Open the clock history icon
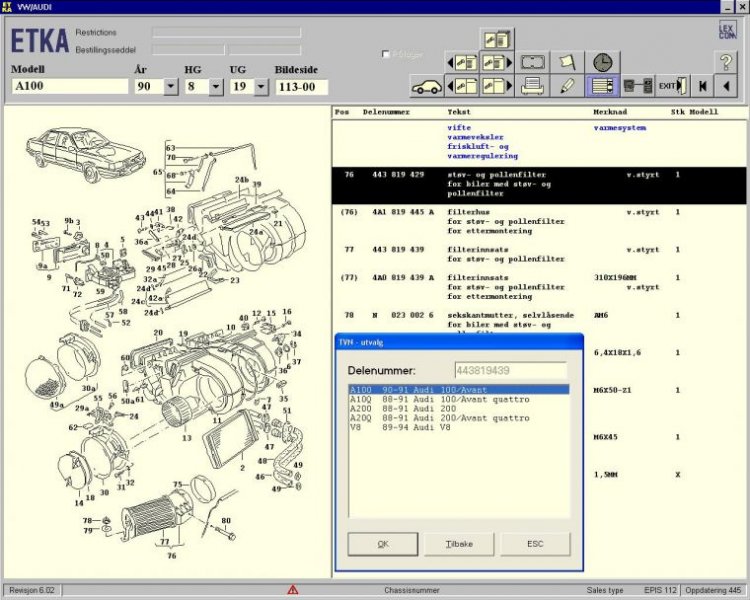 click(x=601, y=62)
